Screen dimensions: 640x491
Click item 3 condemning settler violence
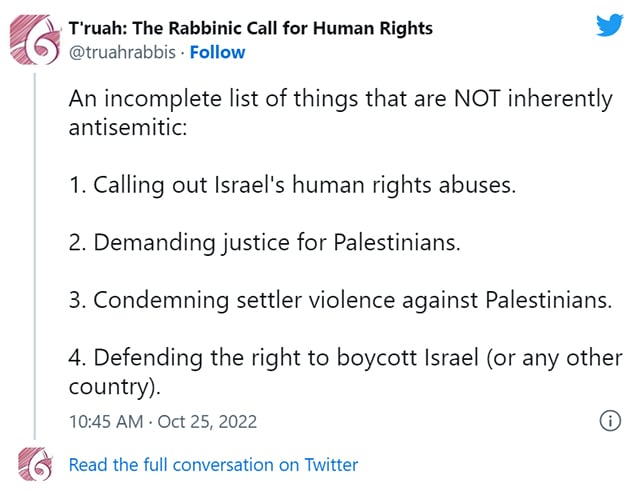coord(340,300)
